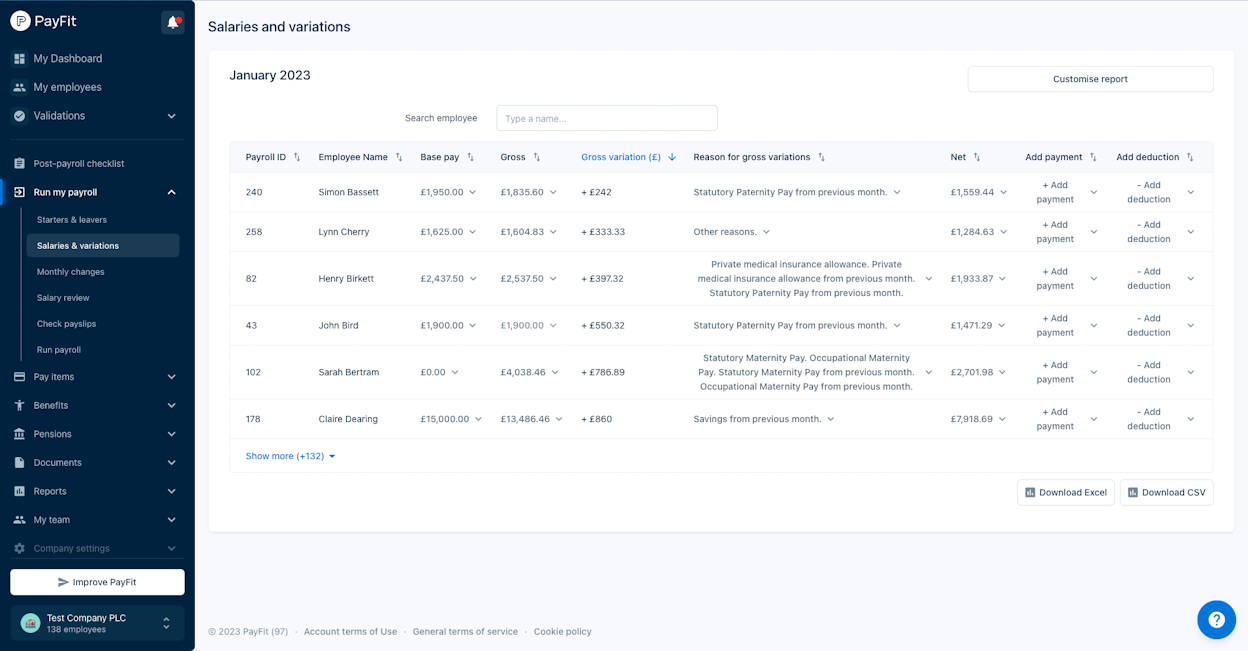Select Salaries & variations menu item

click(103, 246)
